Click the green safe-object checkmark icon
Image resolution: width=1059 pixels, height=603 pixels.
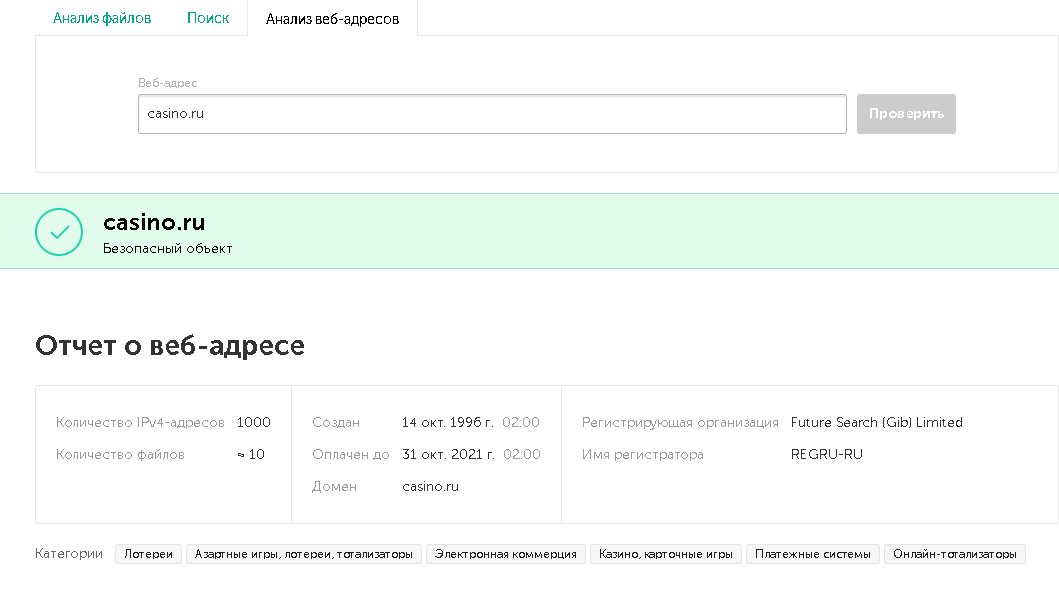point(59,232)
